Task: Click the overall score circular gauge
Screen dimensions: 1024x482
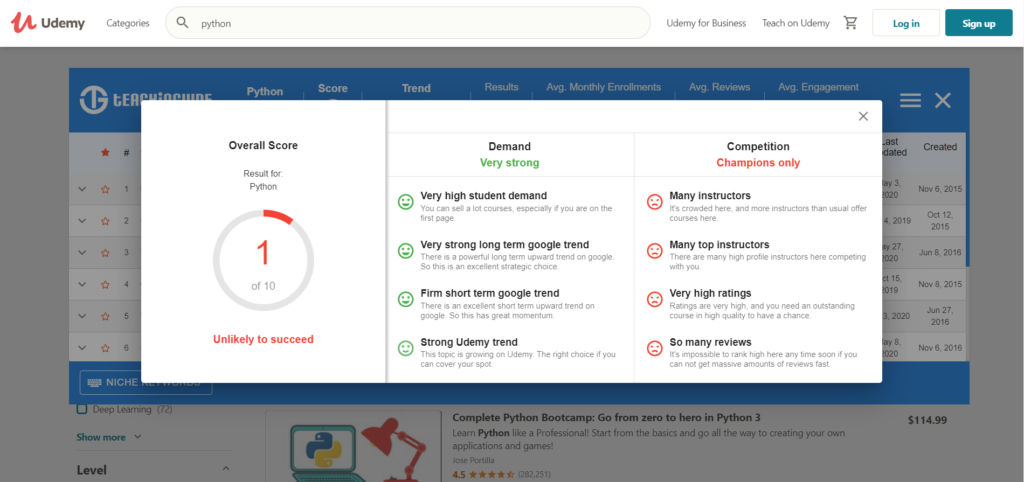Action: click(x=263, y=260)
